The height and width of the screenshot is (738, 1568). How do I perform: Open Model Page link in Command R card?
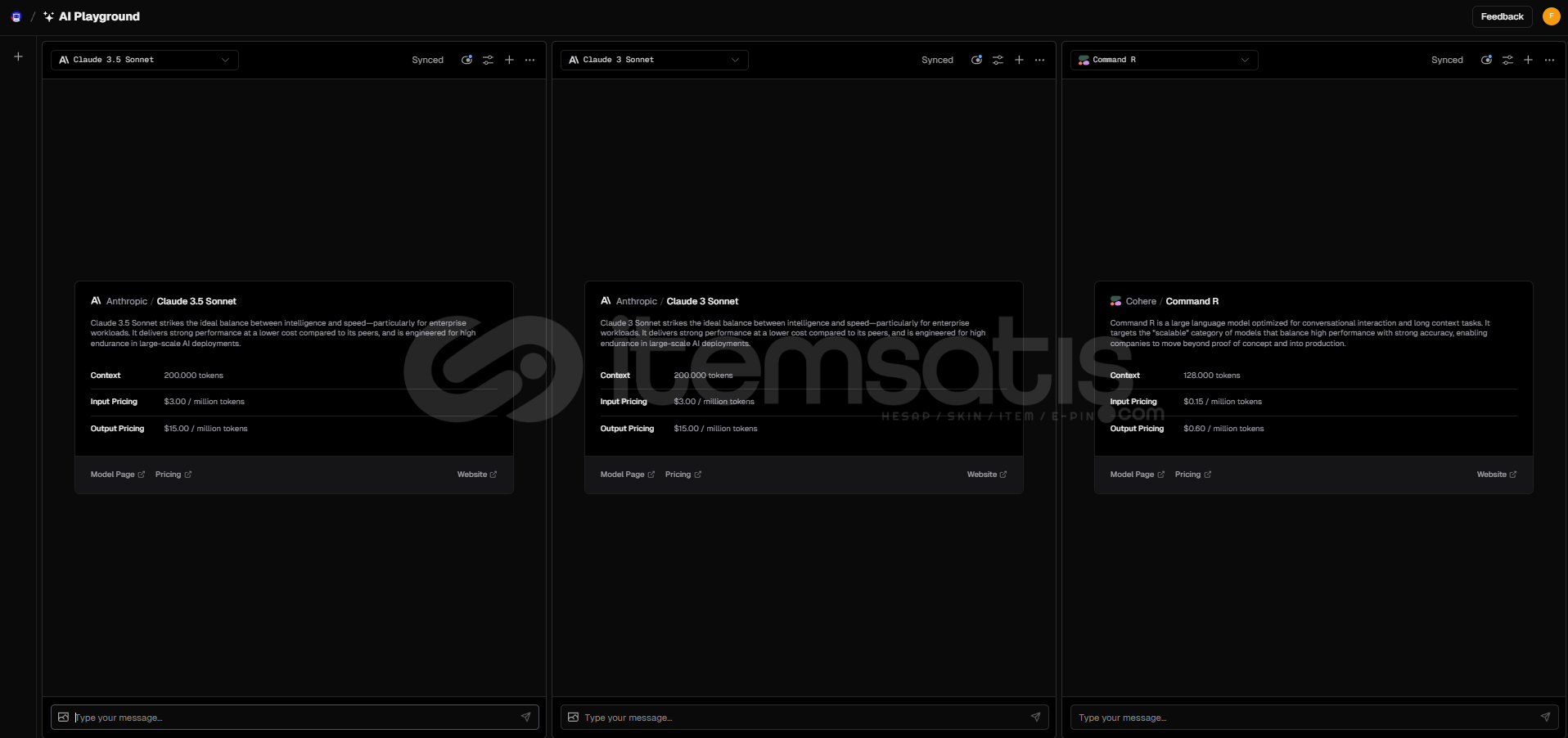click(x=1137, y=475)
